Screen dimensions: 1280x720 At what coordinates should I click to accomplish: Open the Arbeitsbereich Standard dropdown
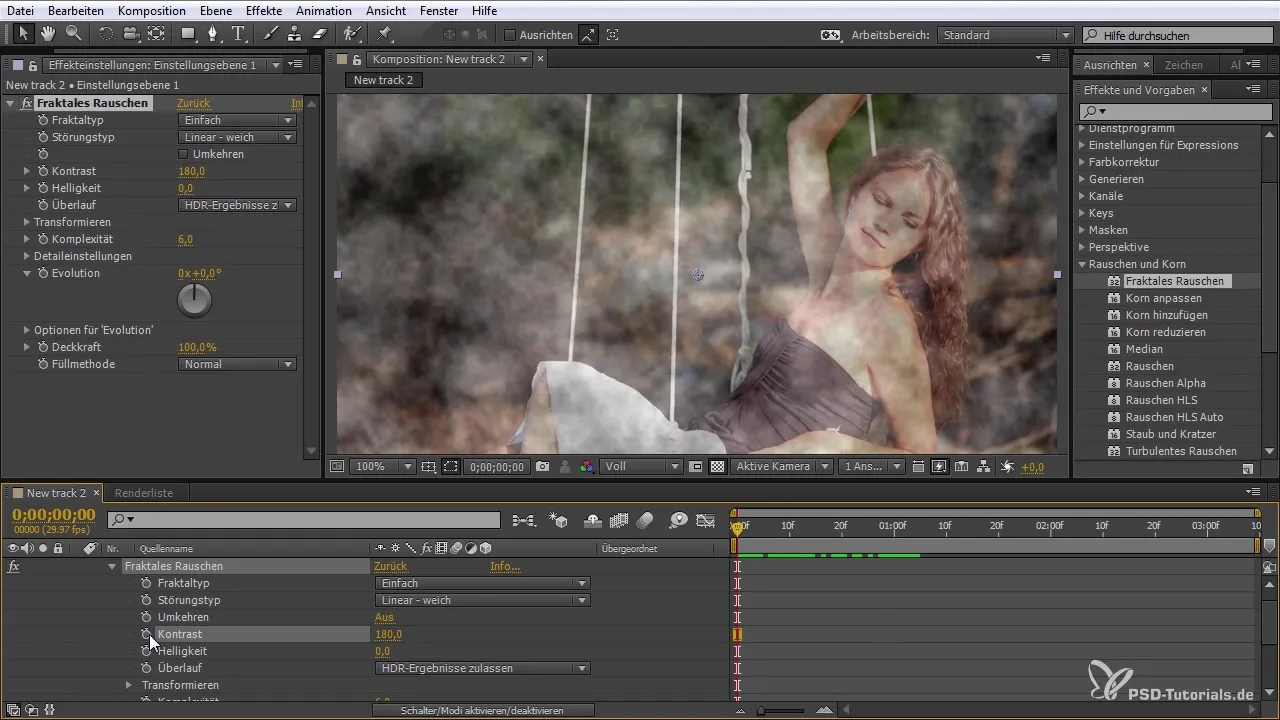(1006, 35)
